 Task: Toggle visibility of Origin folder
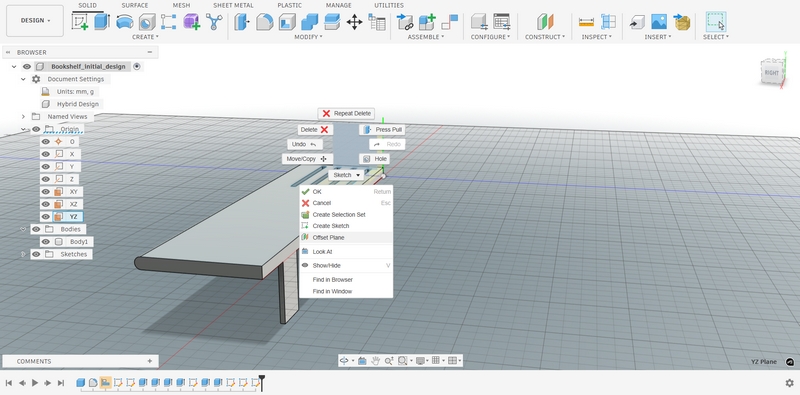tap(36, 129)
